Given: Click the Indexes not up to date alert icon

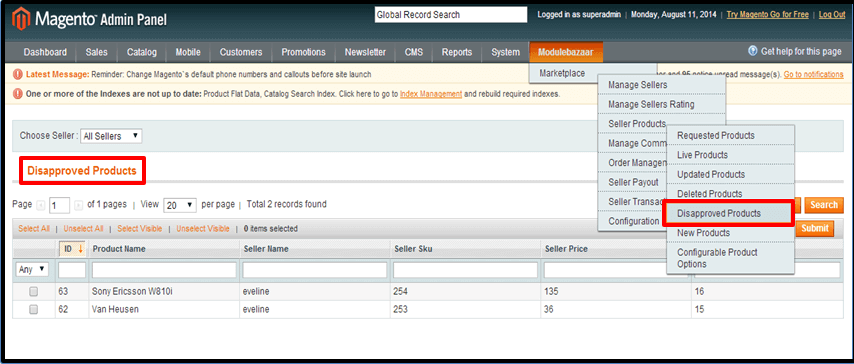Looking at the screenshot, I should pyautogui.click(x=18, y=94).
